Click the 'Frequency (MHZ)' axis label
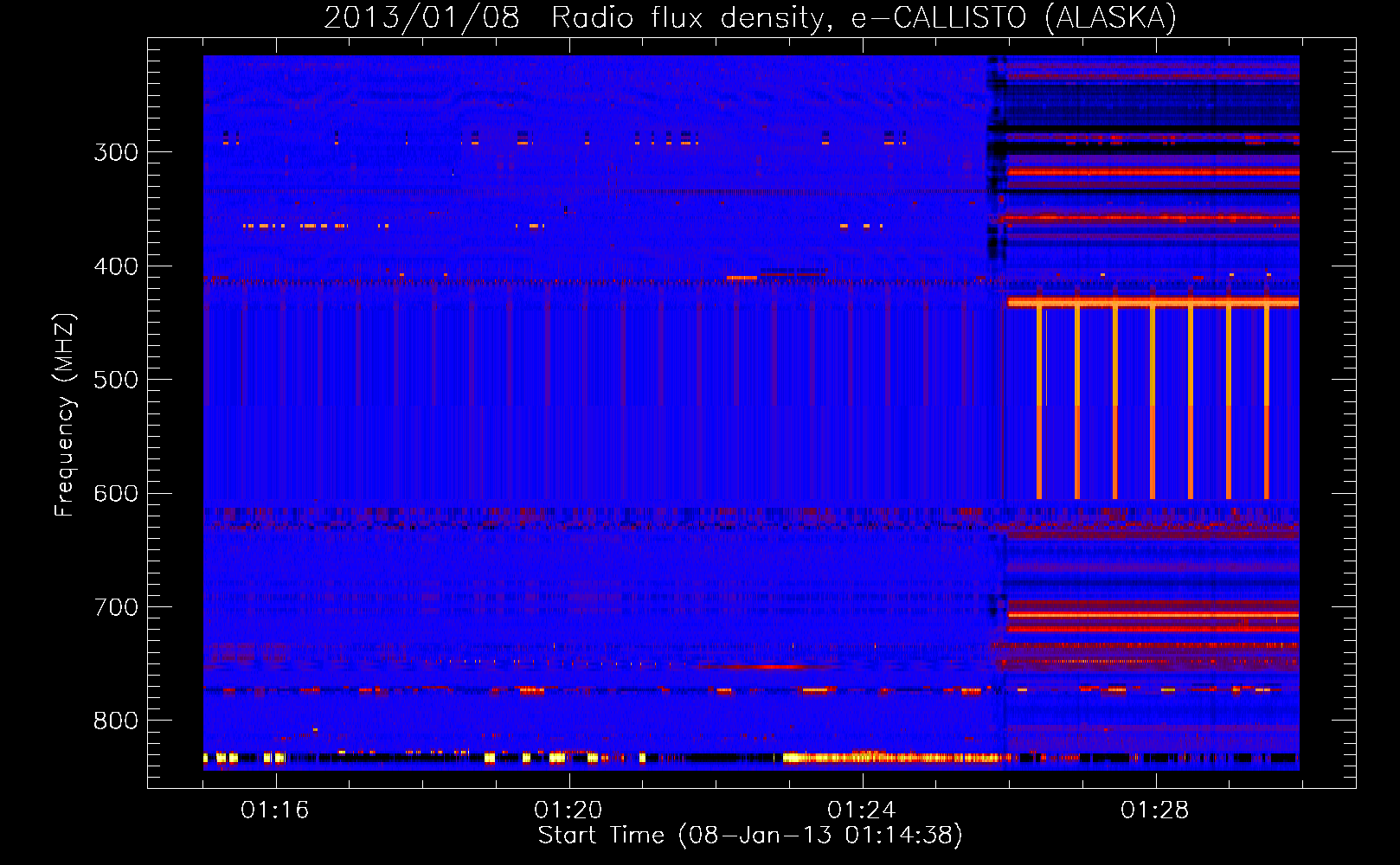The width and height of the screenshot is (1400, 865). click(65, 414)
